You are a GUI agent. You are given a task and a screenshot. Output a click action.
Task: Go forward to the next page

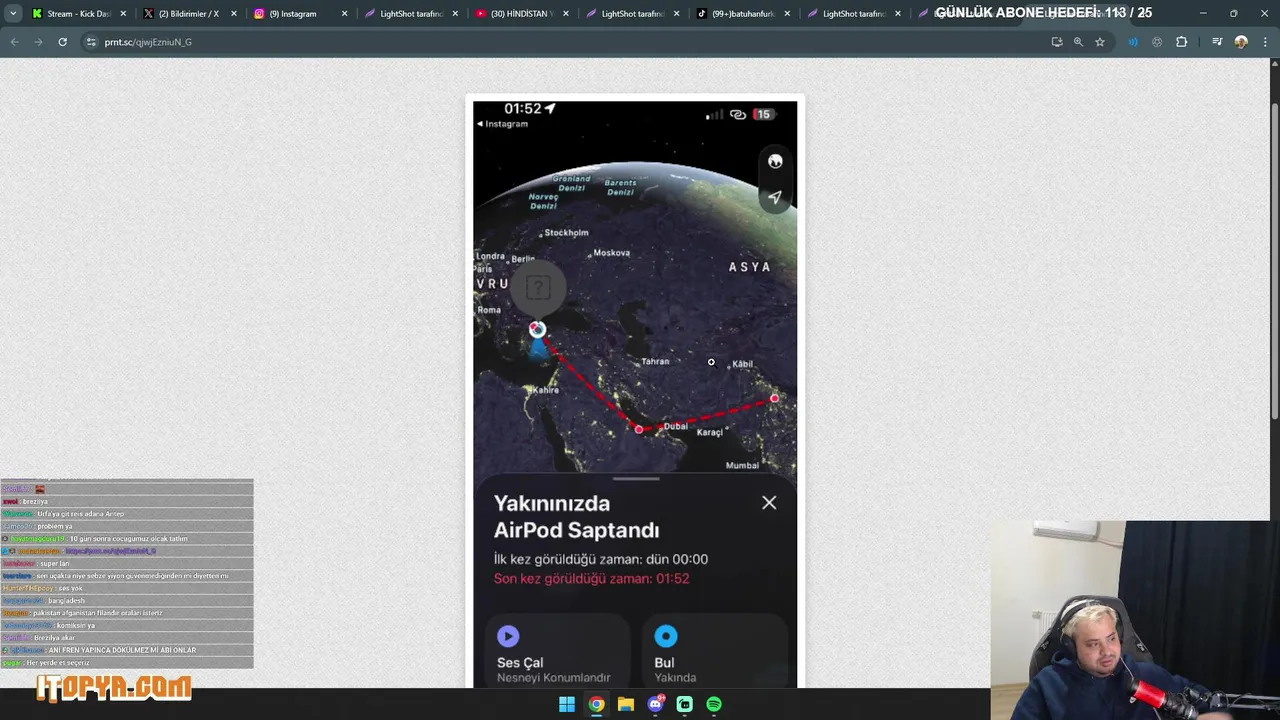click(38, 42)
